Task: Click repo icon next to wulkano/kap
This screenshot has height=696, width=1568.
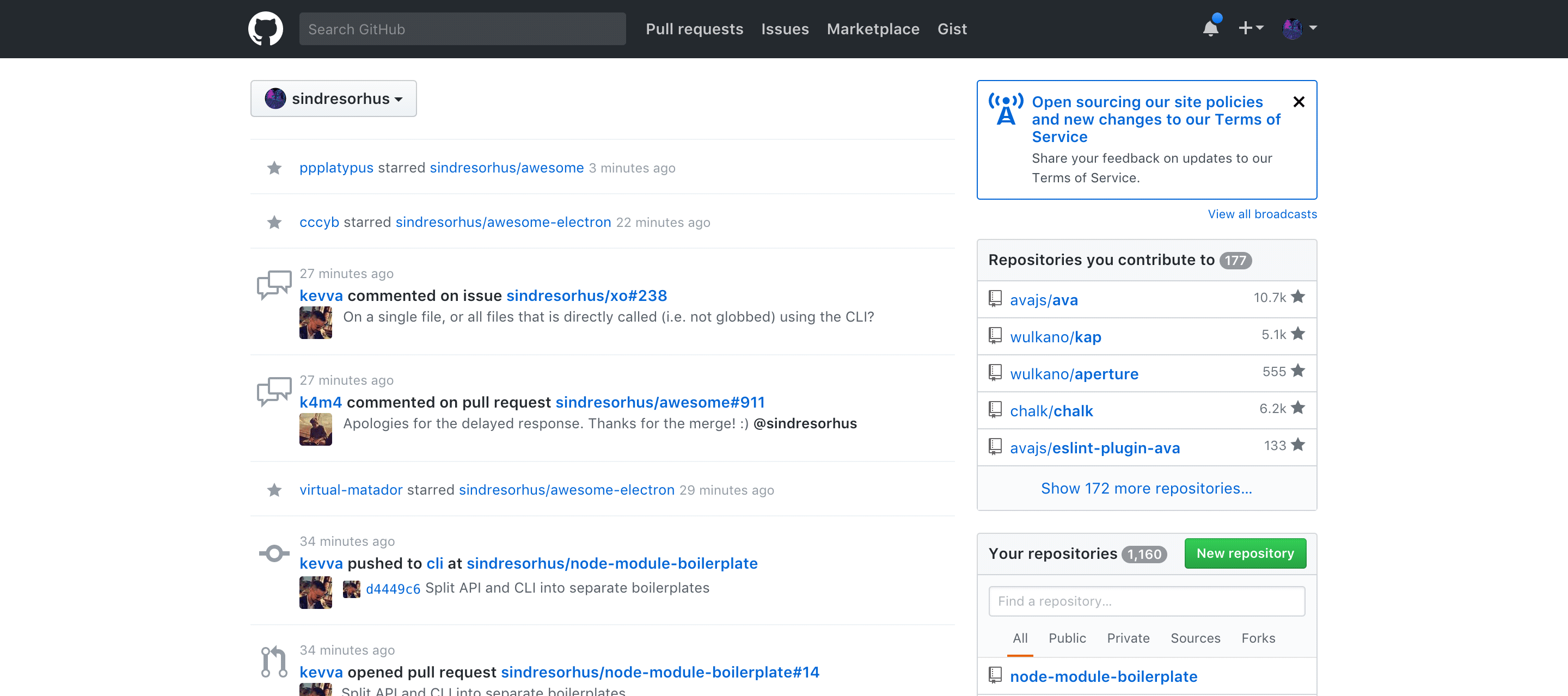Action: click(995, 335)
